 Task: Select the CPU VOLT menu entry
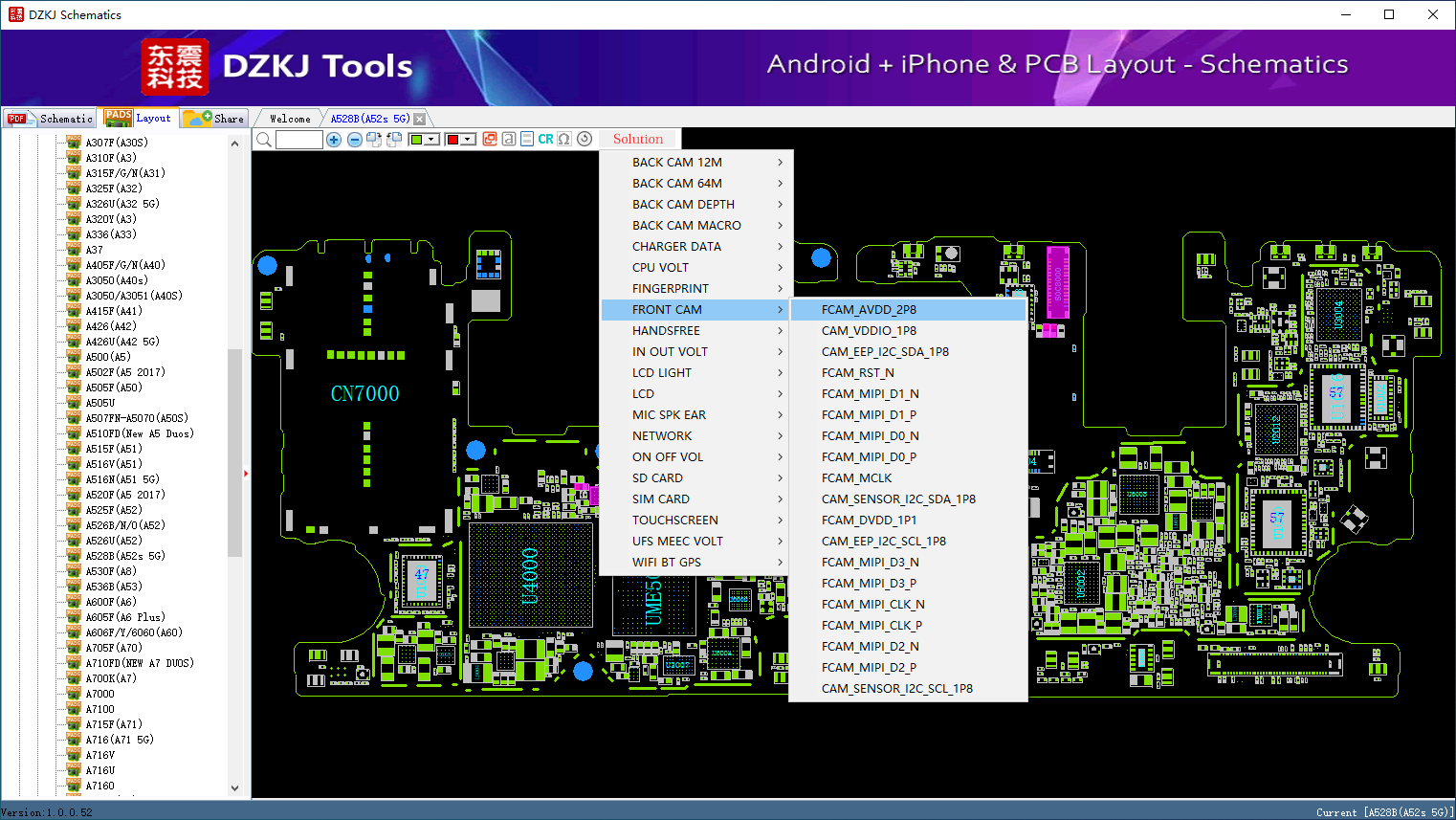[696, 268]
